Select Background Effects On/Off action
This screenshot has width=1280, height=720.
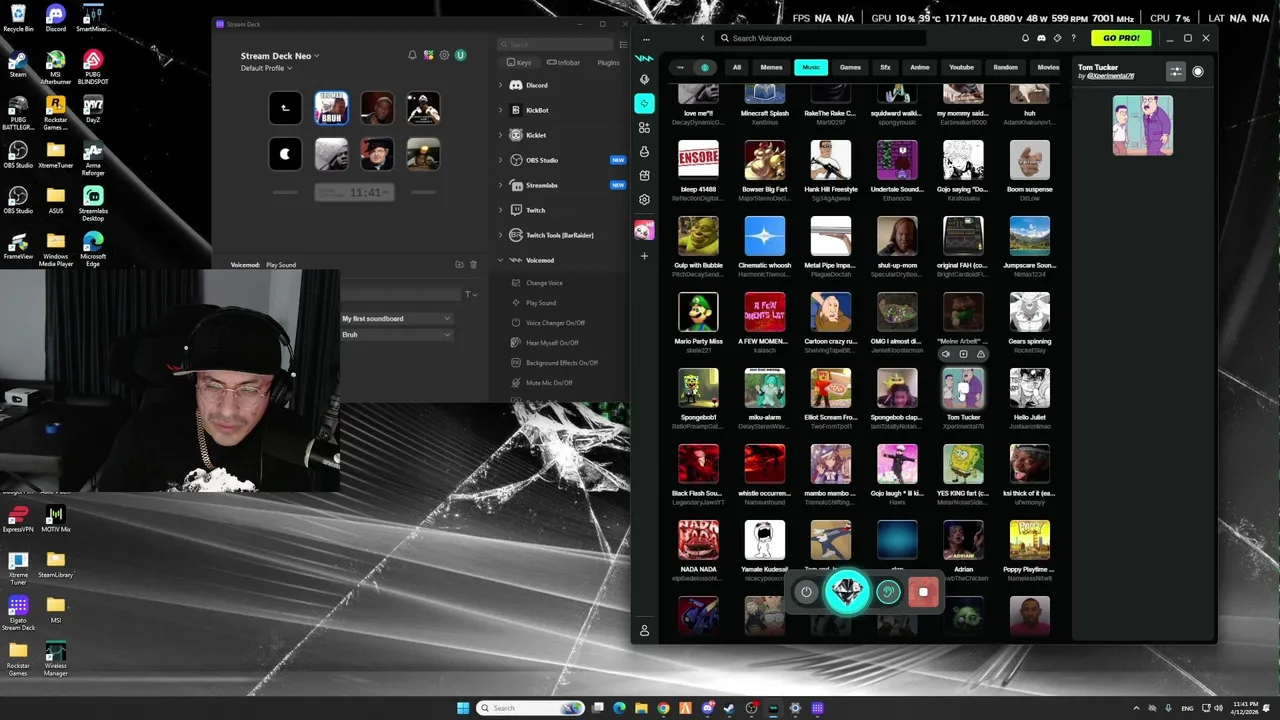click(562, 363)
